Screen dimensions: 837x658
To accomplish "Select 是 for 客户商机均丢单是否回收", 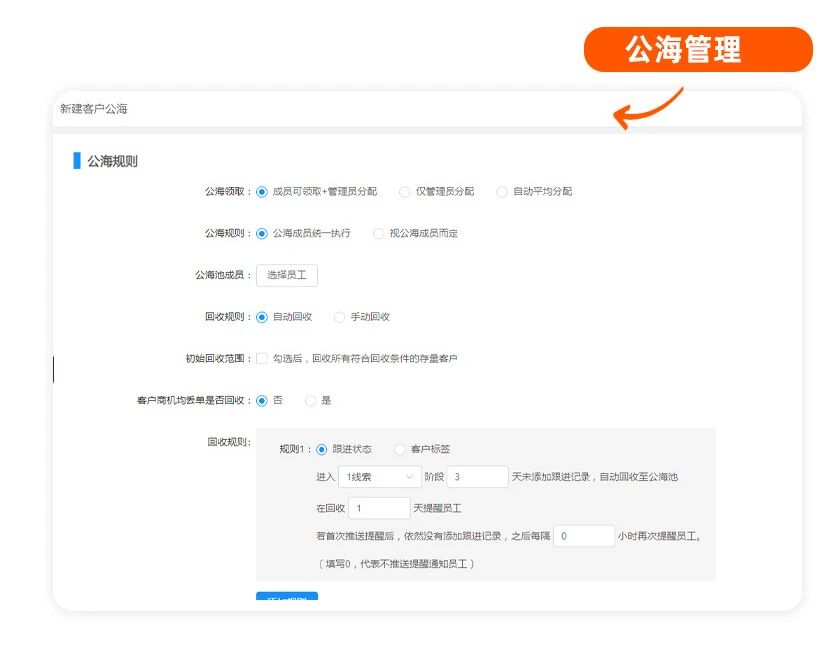I will [x=310, y=401].
